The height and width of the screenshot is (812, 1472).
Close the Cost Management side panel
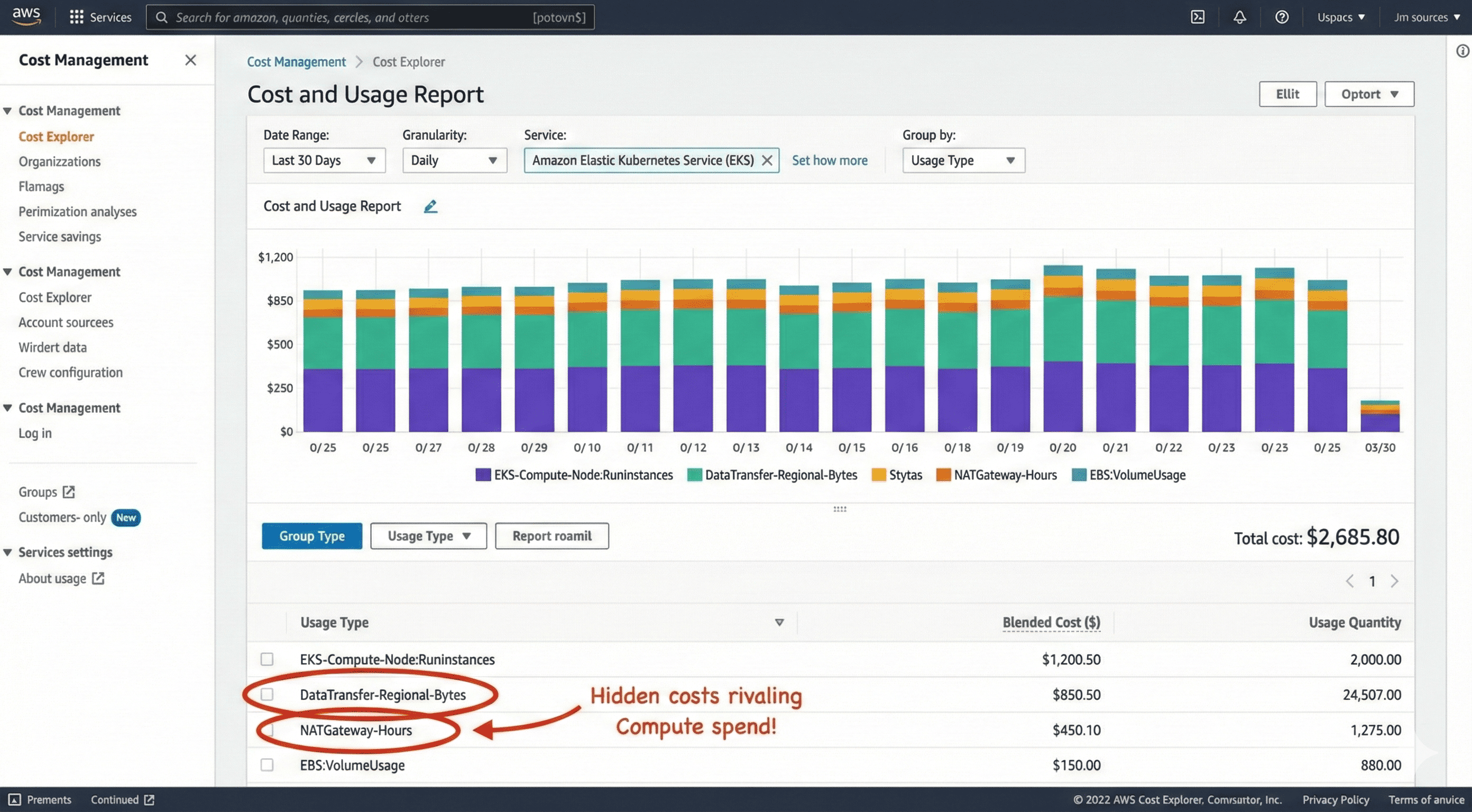tap(191, 60)
